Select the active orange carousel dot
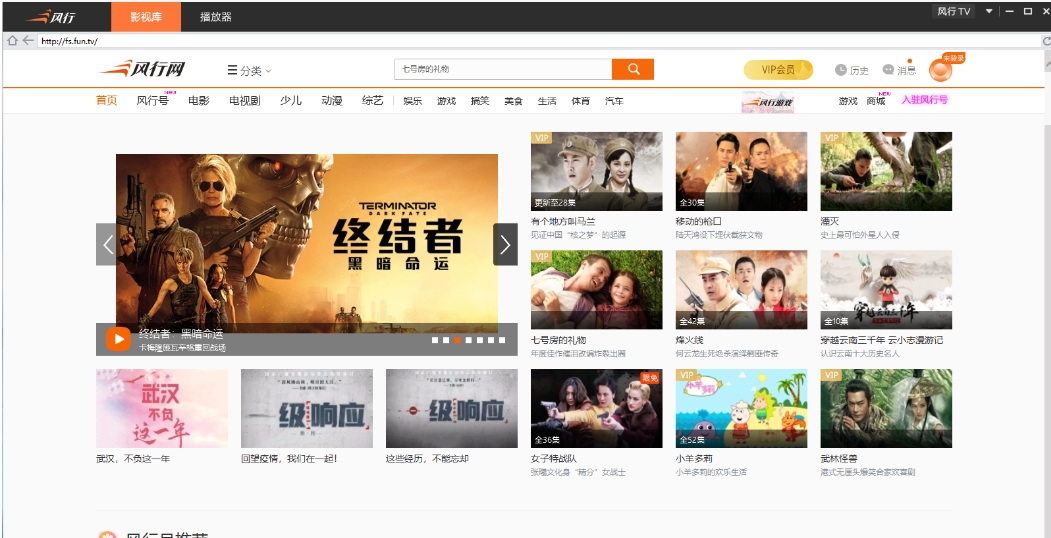1051x538 pixels. [x=457, y=340]
